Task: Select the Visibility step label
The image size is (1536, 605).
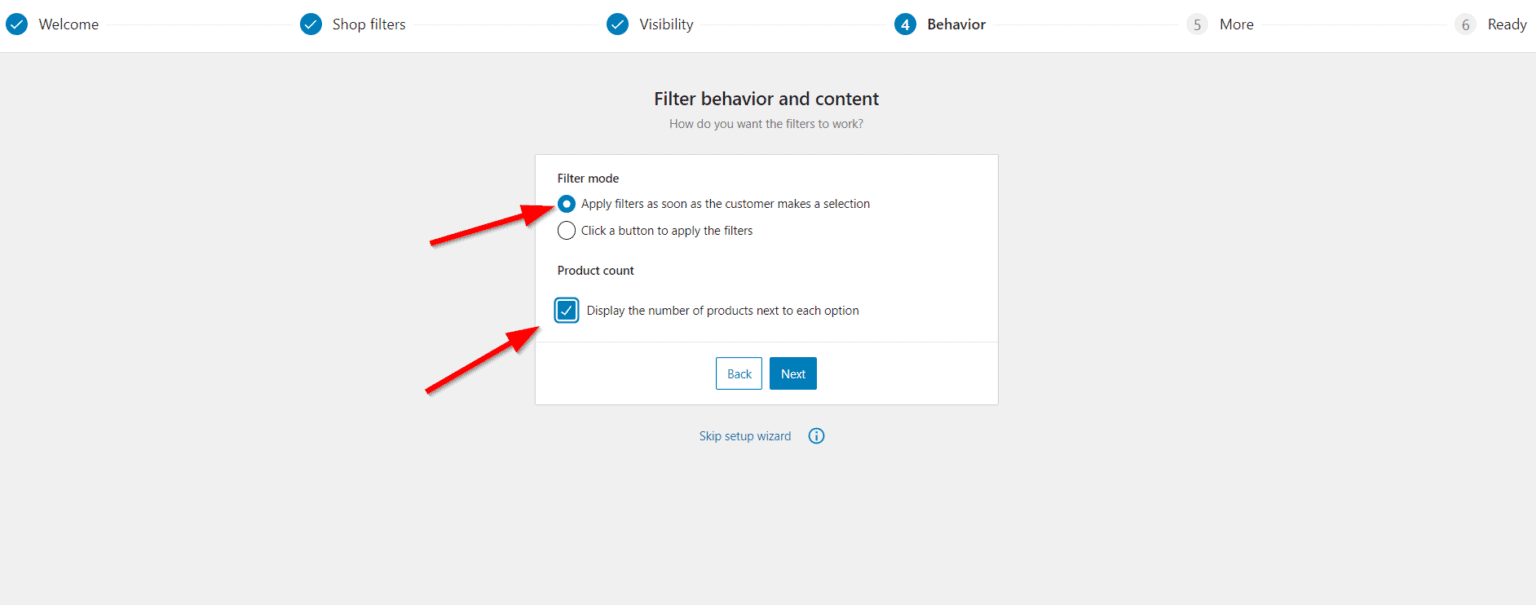Action: tap(667, 23)
